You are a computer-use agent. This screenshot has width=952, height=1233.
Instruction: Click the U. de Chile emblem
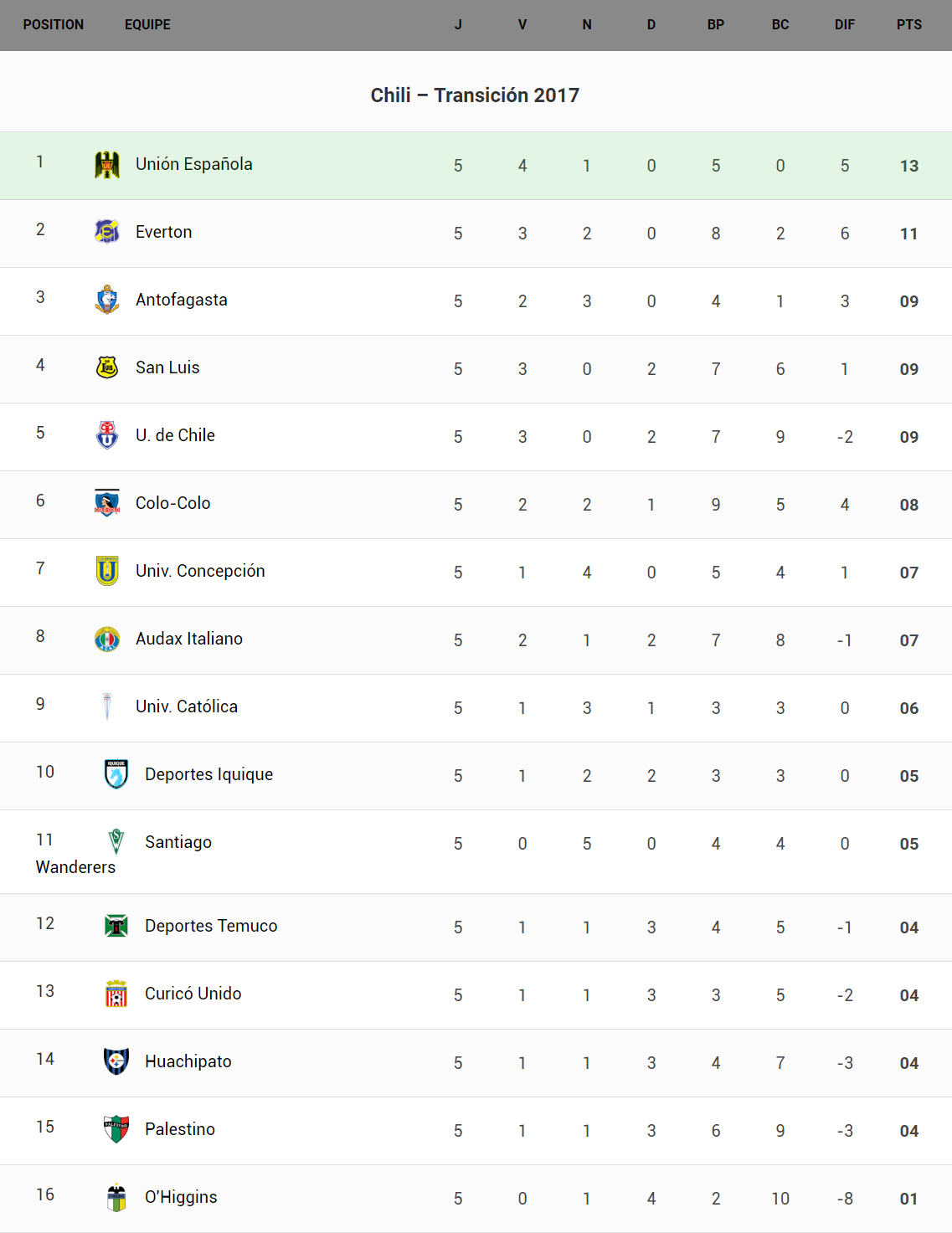coord(107,435)
